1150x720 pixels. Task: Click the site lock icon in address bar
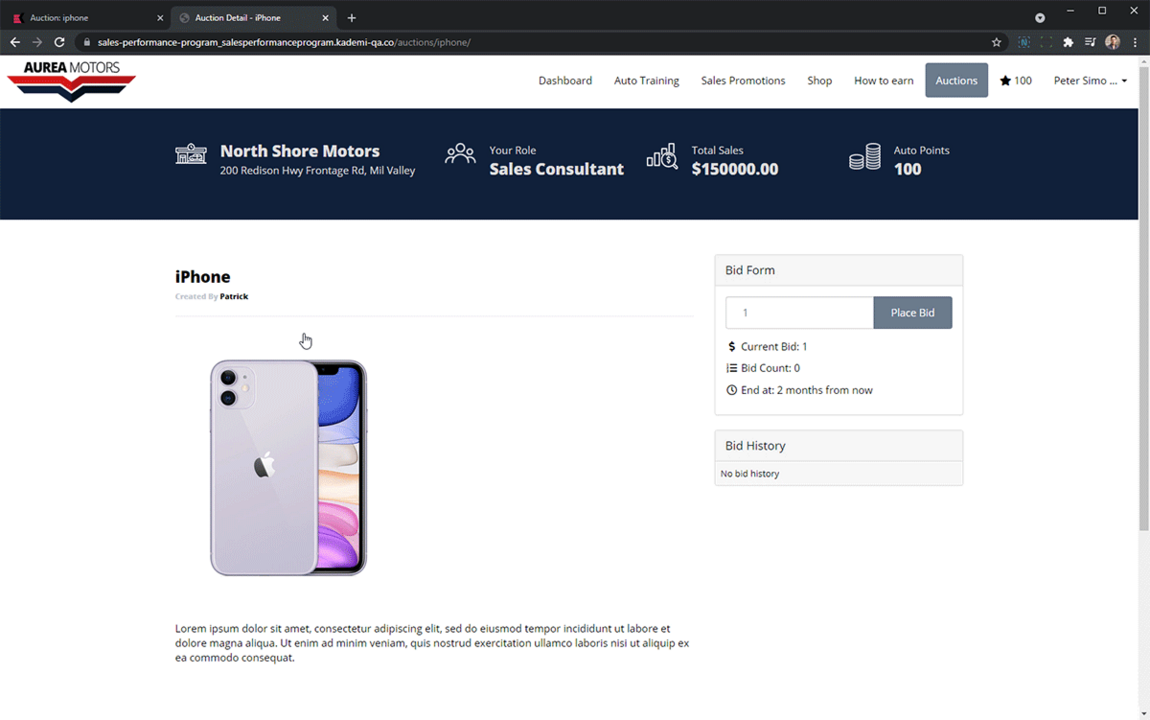coord(87,43)
